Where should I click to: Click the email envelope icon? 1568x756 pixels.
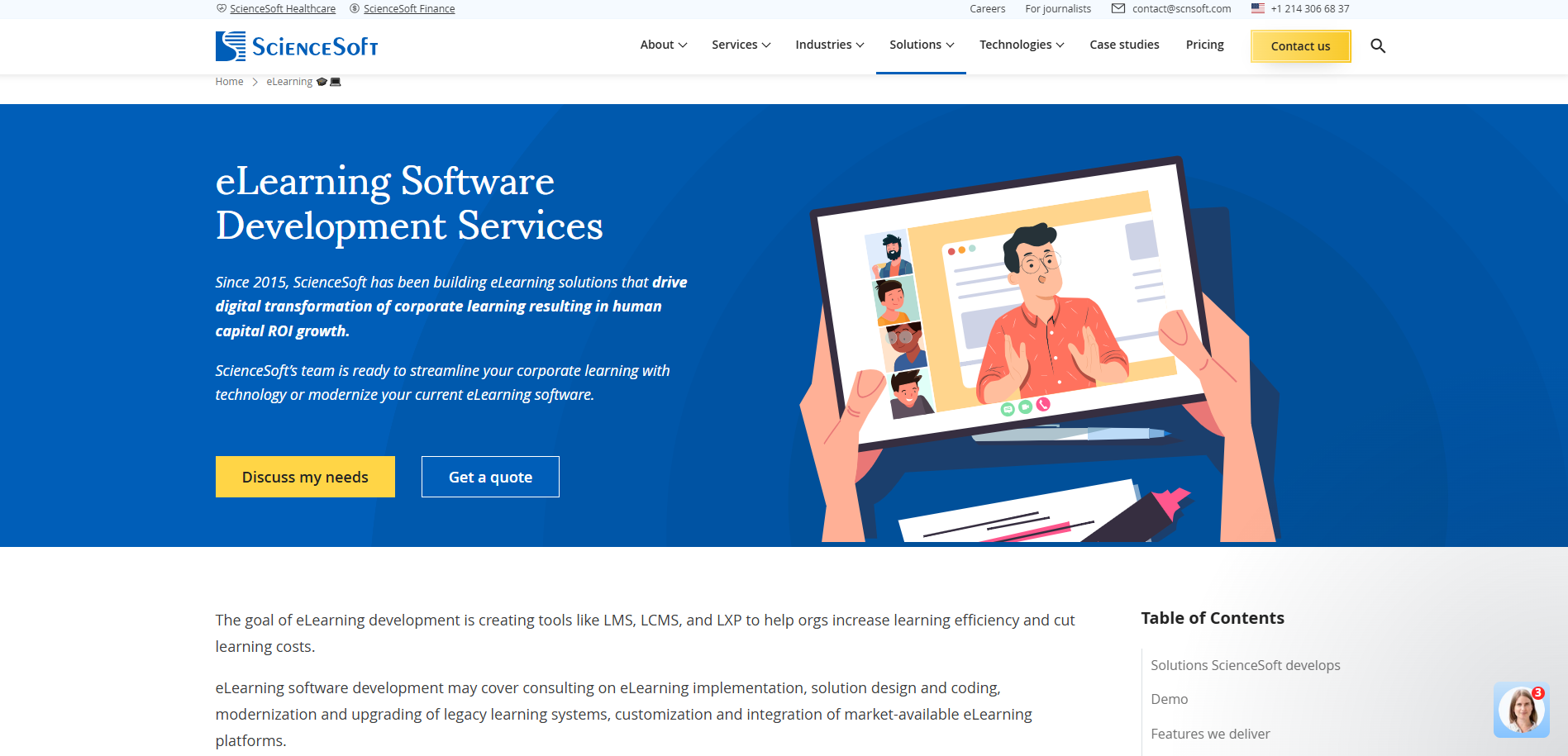pos(1118,8)
